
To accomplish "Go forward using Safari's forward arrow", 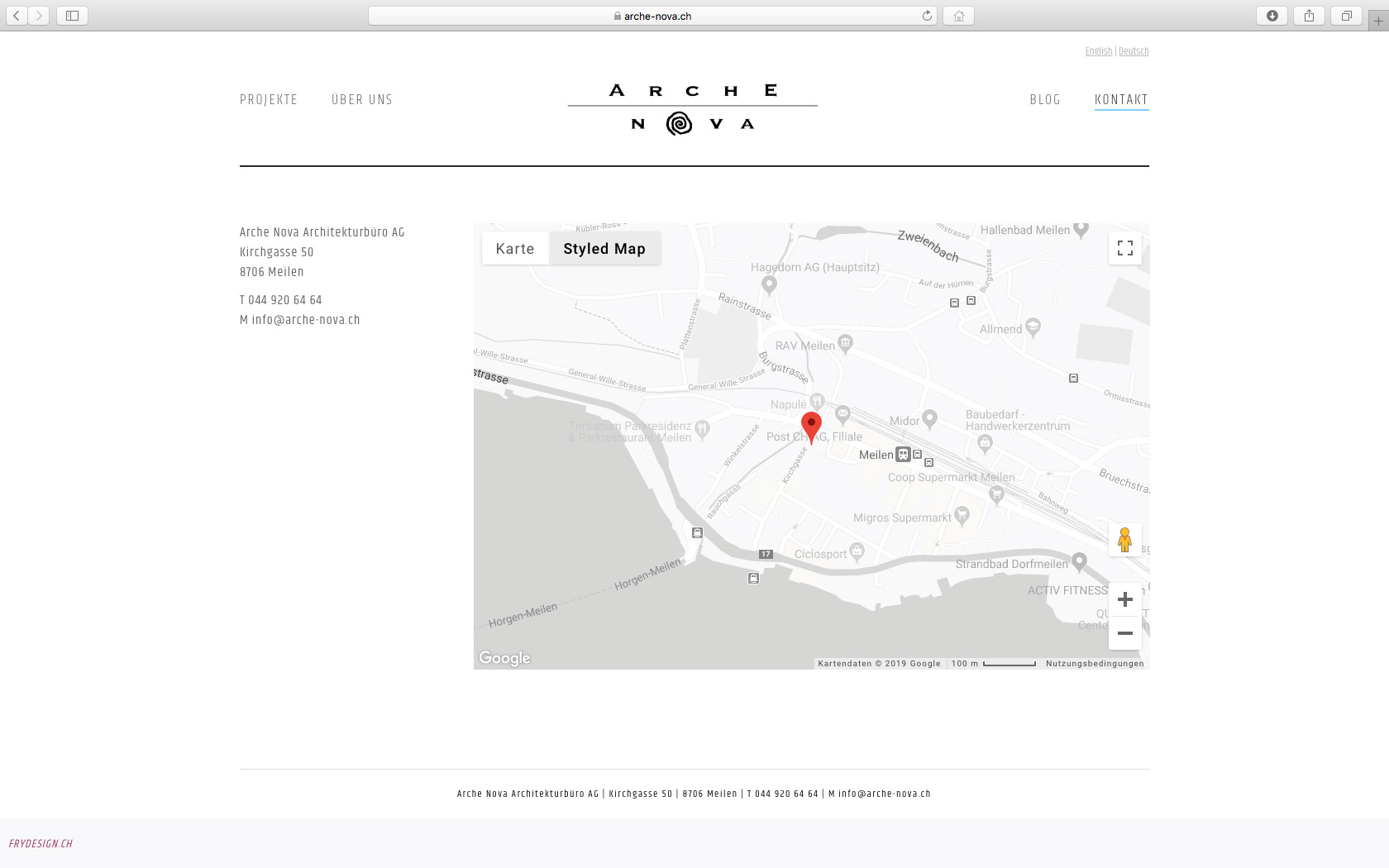I will tap(39, 16).
